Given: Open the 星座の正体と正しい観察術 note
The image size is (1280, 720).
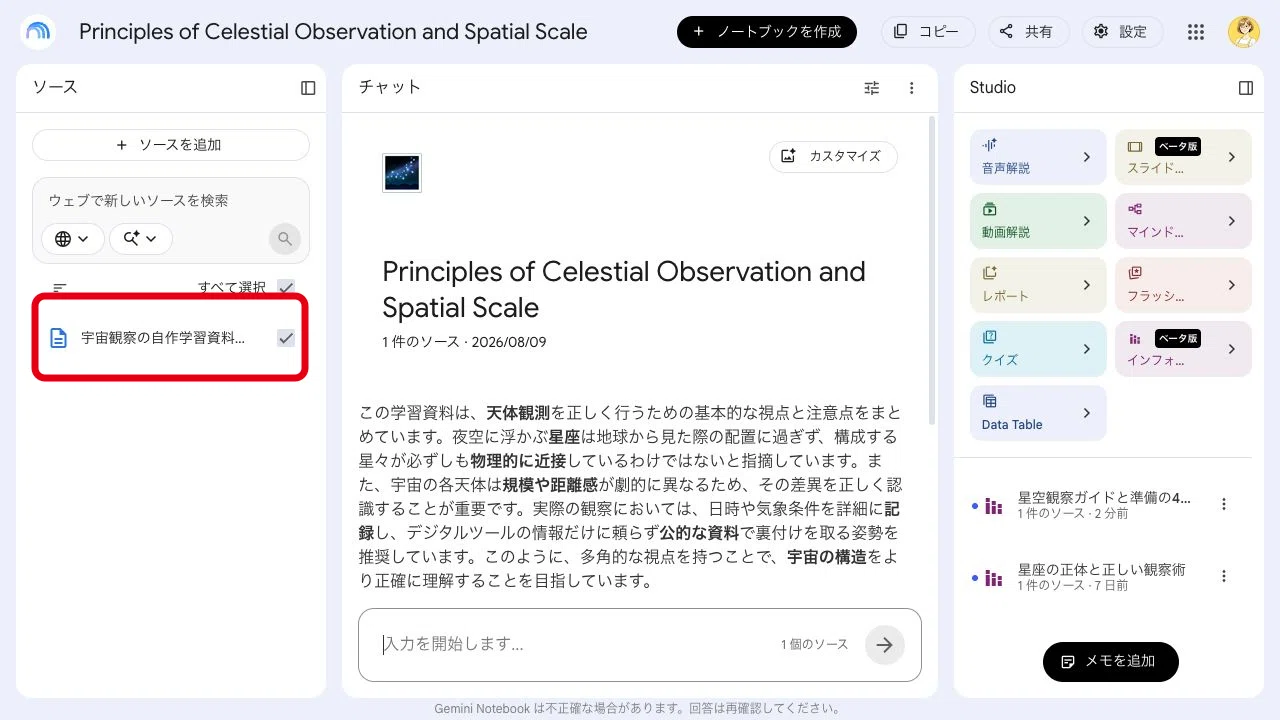Looking at the screenshot, I should pos(1102,577).
